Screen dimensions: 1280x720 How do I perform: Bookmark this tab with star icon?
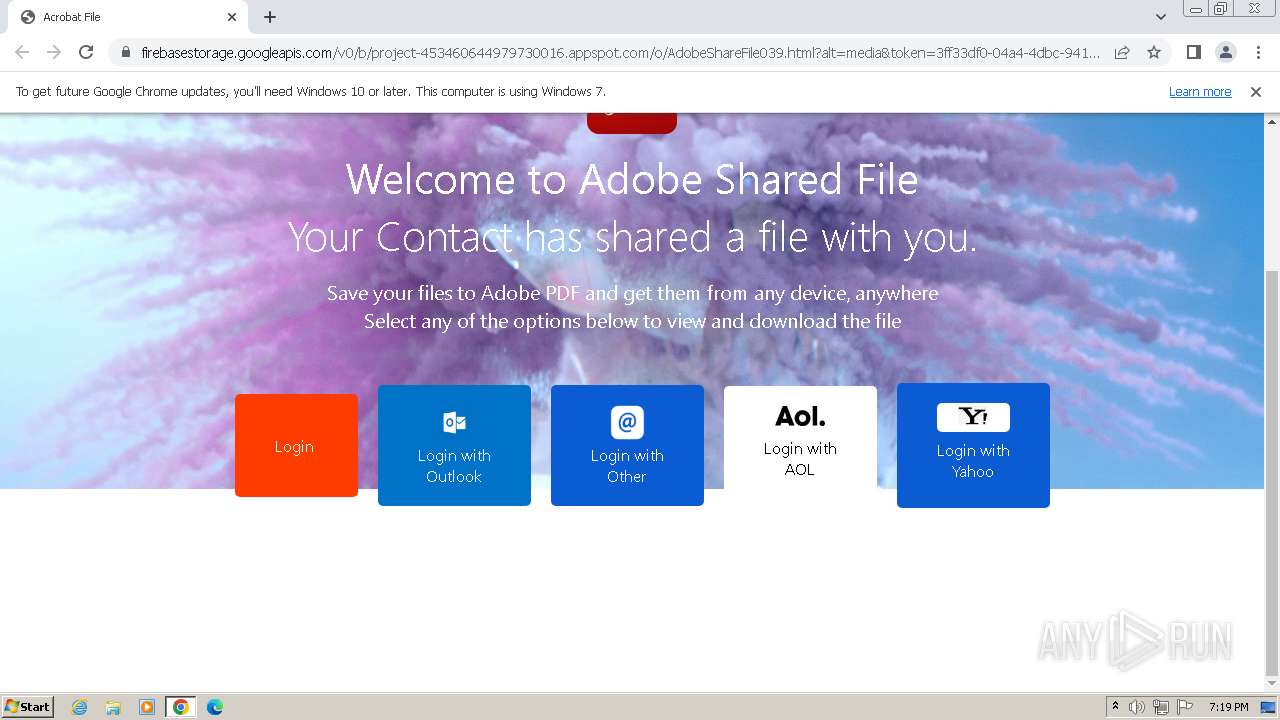pos(1154,52)
